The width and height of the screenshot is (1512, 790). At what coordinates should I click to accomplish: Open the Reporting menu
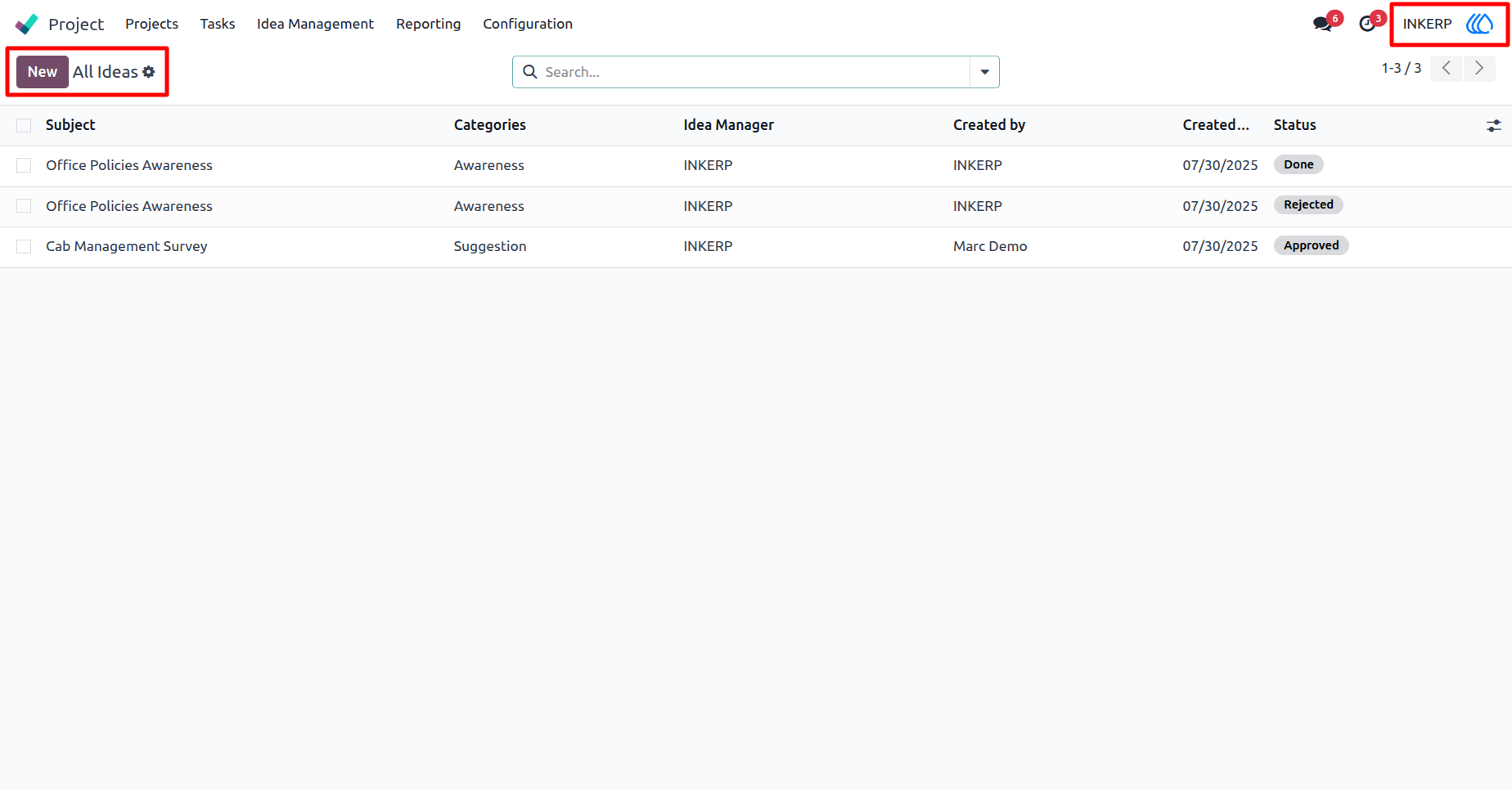click(428, 24)
